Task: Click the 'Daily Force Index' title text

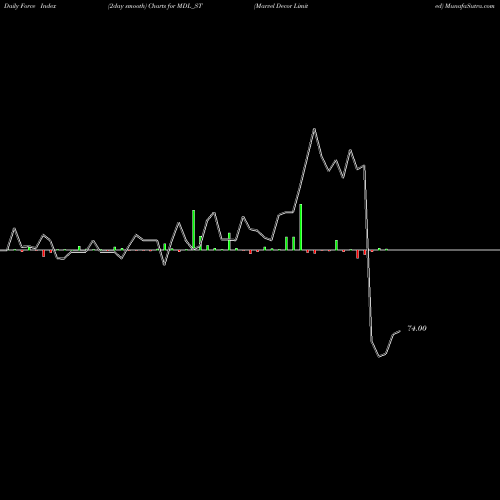Action: click(30, 6)
